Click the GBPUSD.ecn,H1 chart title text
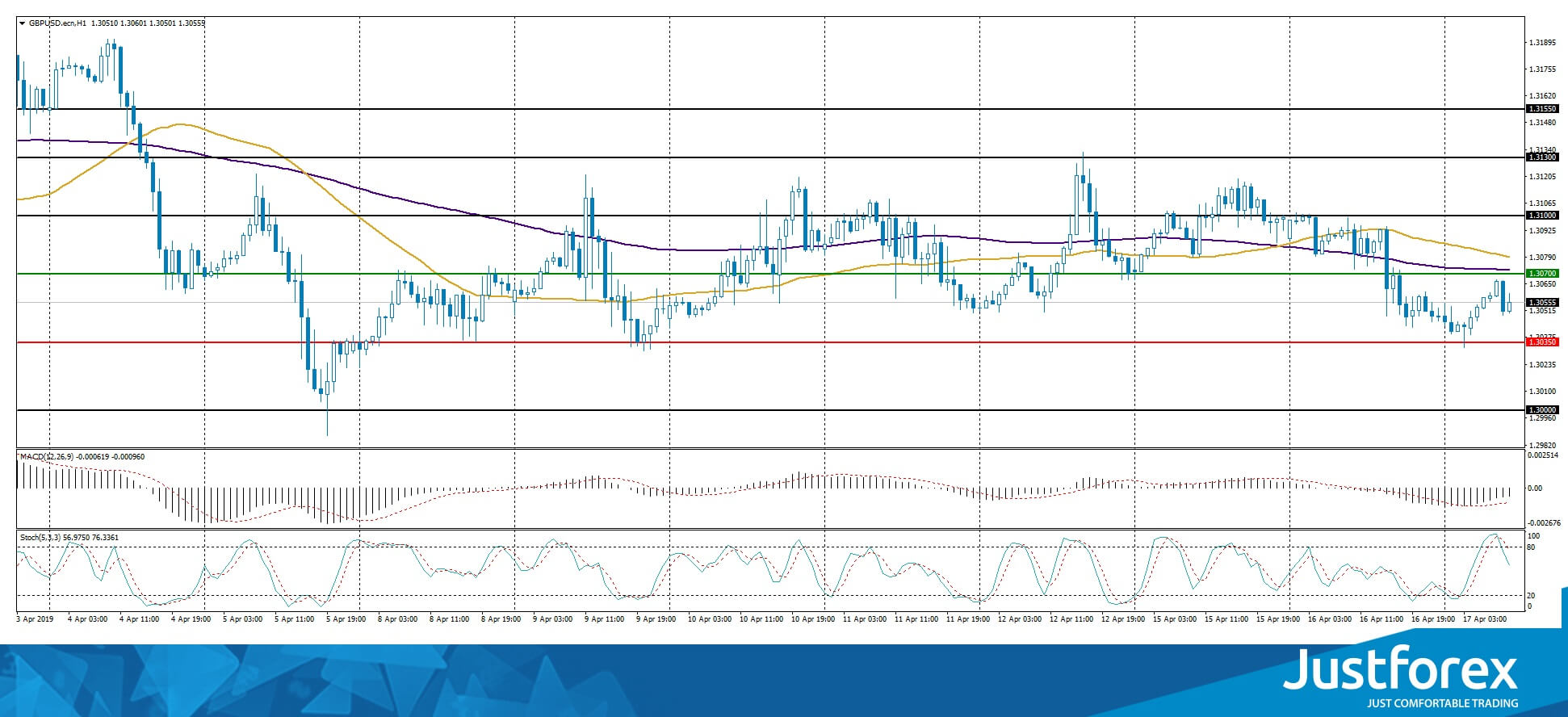 tap(57, 23)
